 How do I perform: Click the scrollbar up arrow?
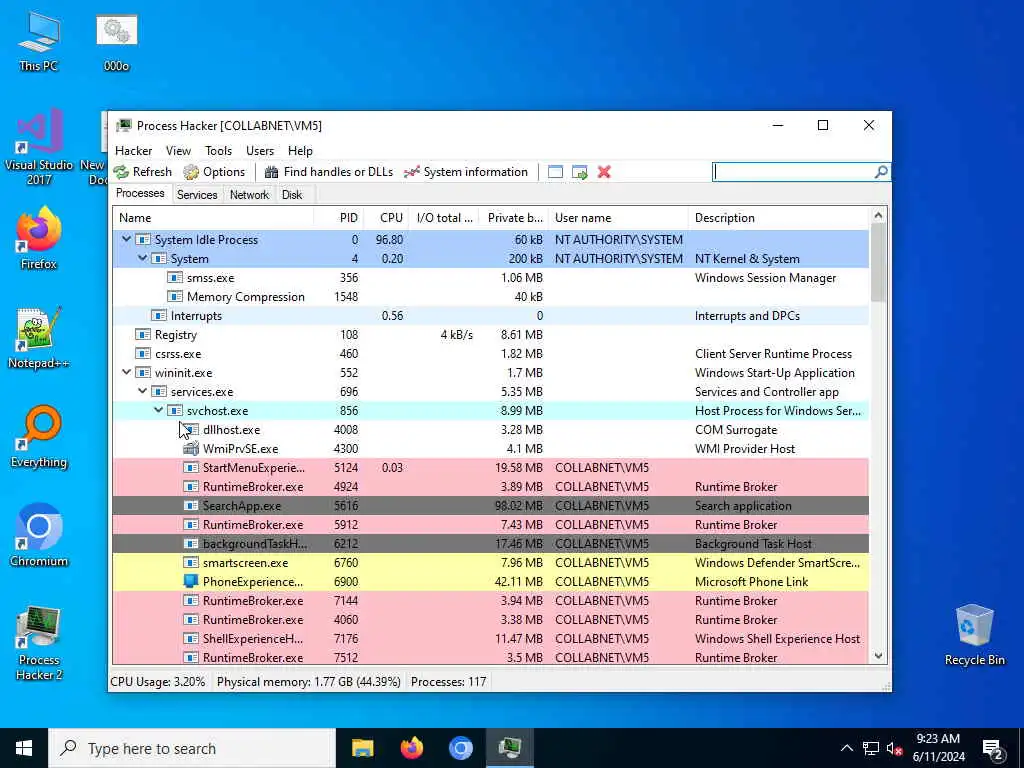click(x=878, y=215)
